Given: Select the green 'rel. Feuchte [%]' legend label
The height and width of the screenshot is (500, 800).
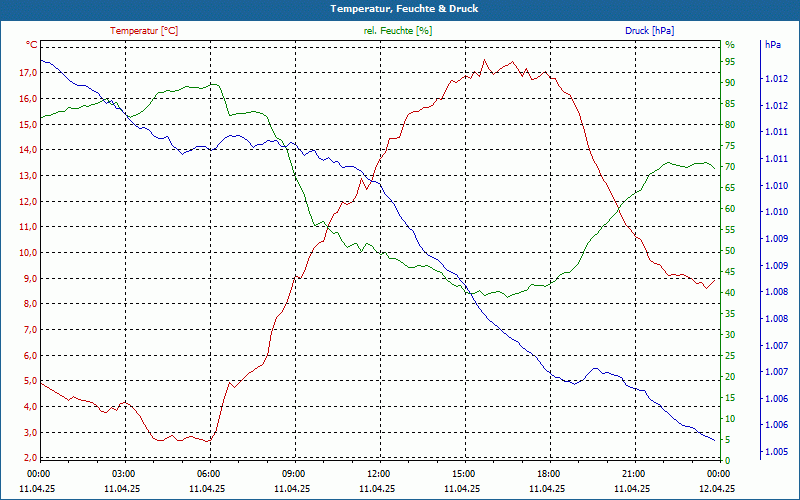Looking at the screenshot, I should click(398, 31).
